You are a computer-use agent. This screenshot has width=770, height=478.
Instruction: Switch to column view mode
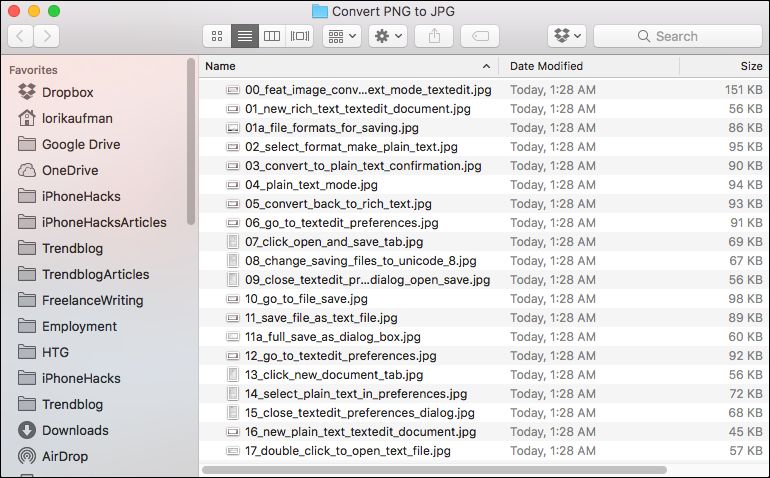(271, 36)
